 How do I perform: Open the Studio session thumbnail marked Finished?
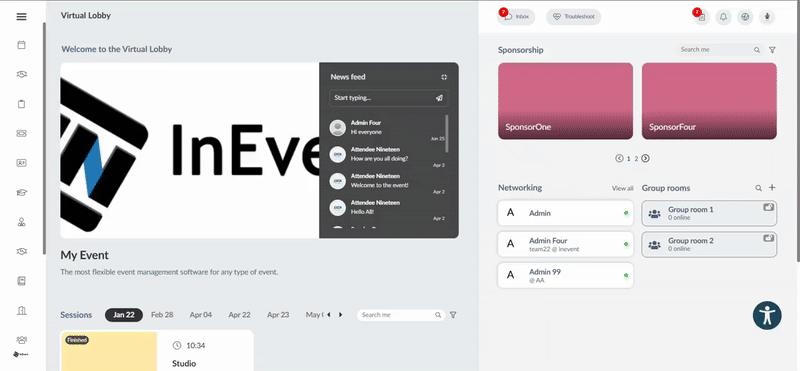point(109,351)
